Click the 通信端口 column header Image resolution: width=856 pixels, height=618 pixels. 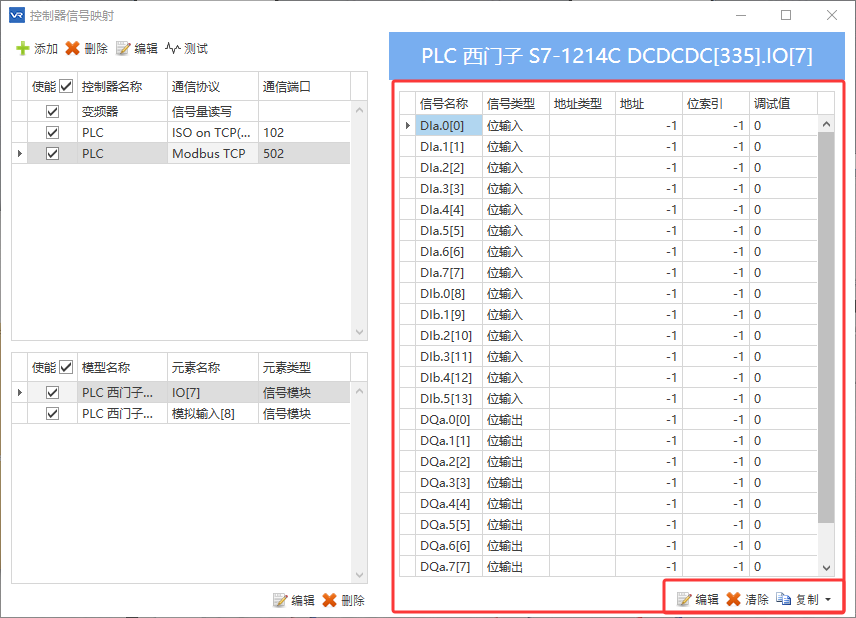coord(304,86)
